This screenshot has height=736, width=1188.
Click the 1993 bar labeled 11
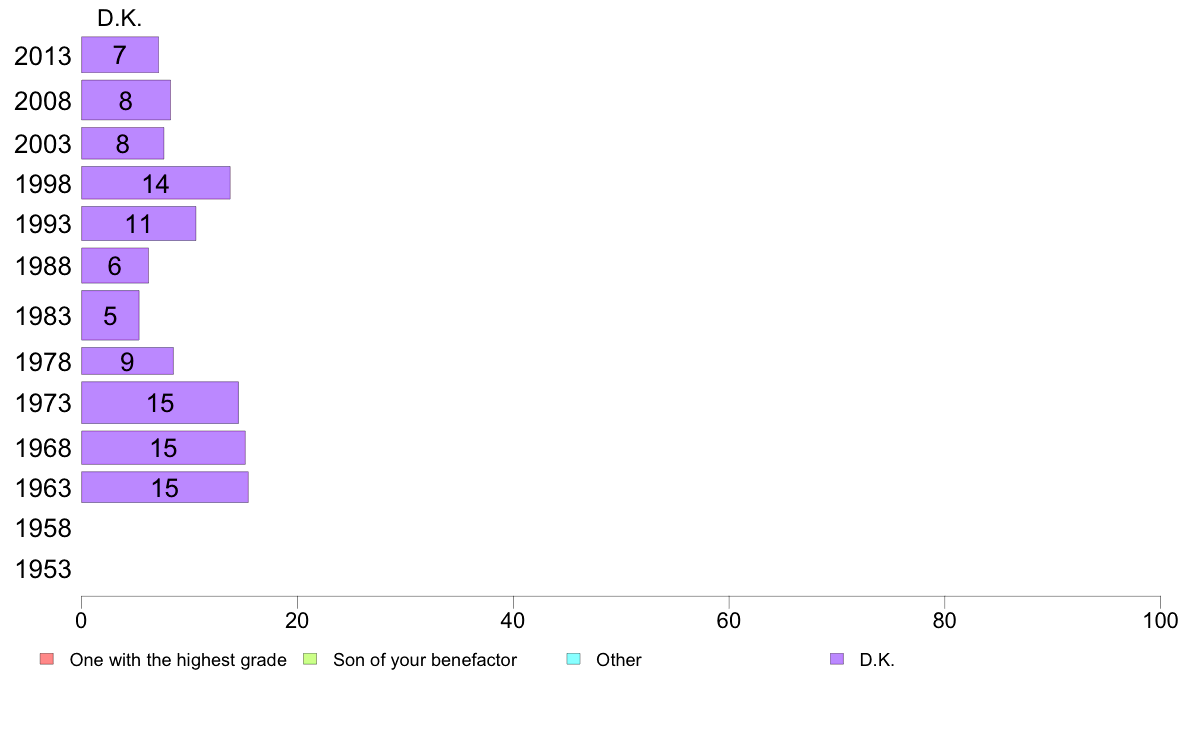pos(139,224)
